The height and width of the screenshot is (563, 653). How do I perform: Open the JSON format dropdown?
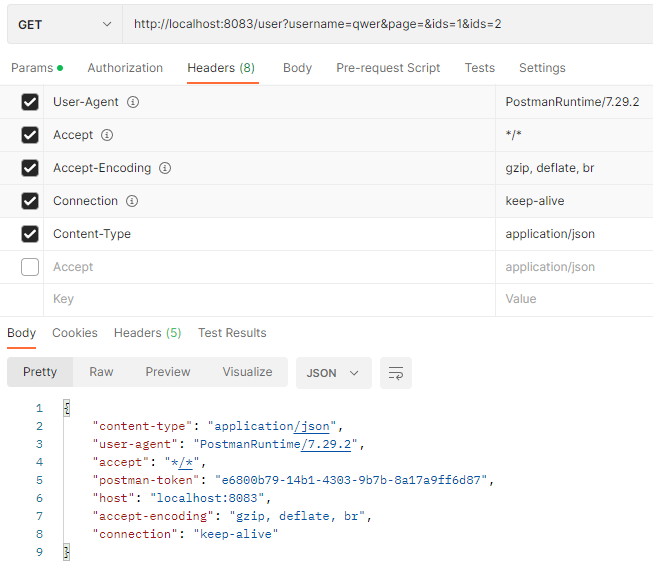tap(334, 373)
